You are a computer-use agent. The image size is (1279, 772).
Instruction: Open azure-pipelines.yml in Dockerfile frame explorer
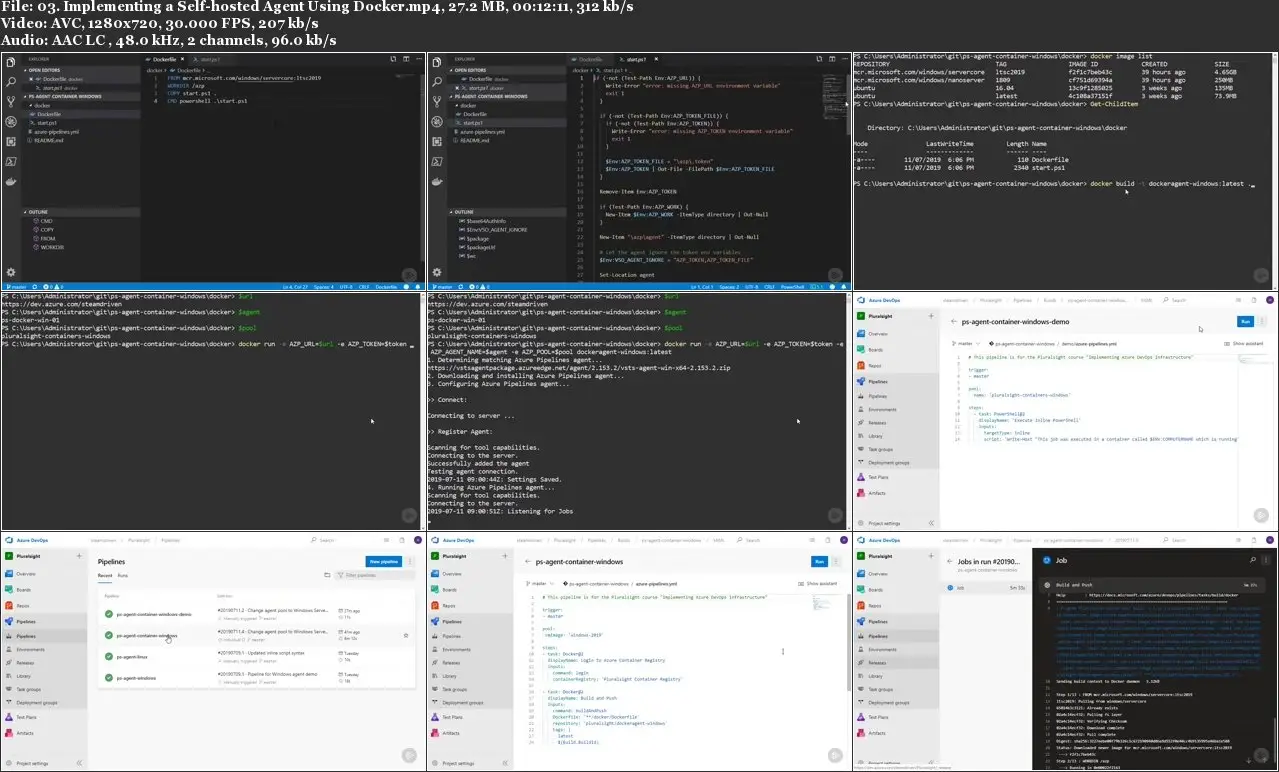pyautogui.click(x=55, y=132)
